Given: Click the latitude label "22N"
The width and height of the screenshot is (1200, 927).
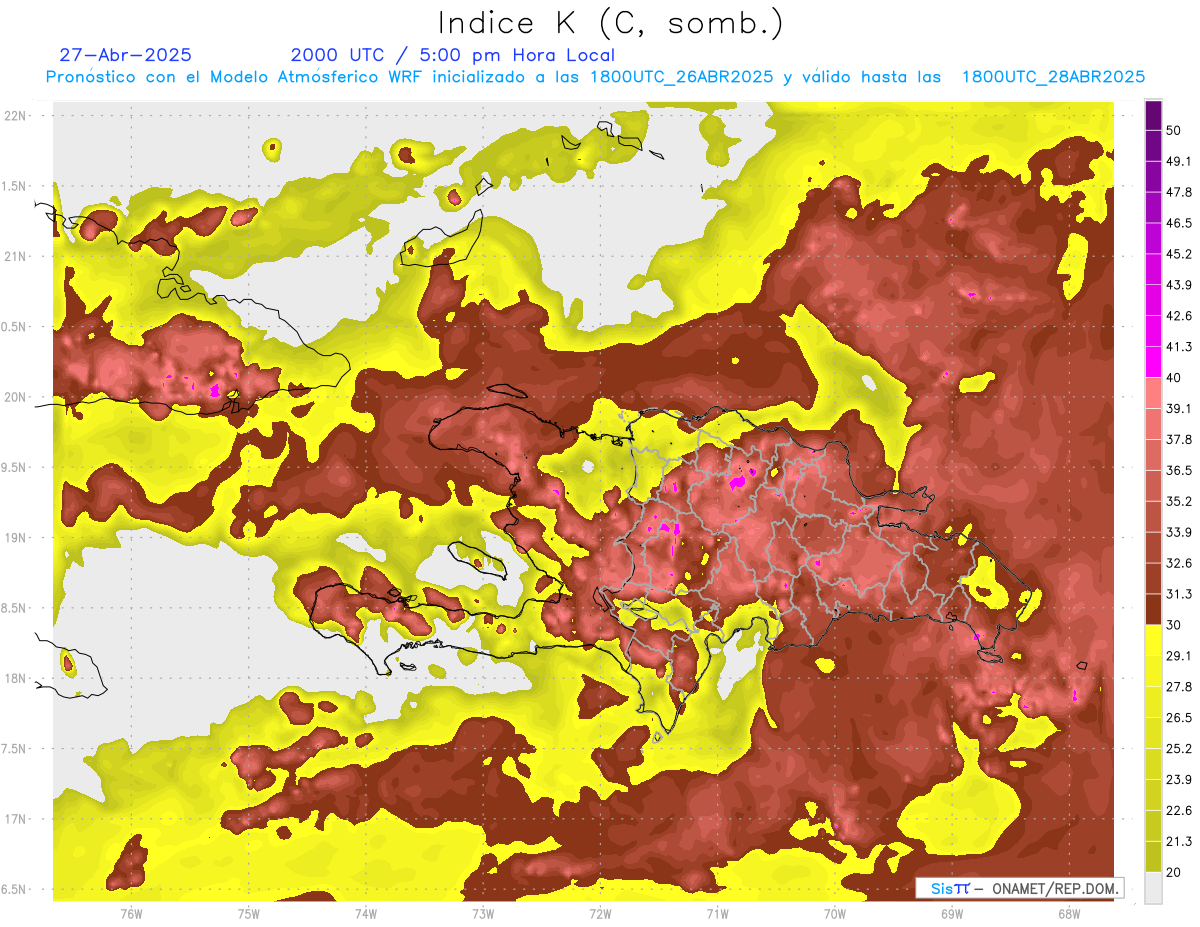Looking at the screenshot, I should pyautogui.click(x=16, y=115).
